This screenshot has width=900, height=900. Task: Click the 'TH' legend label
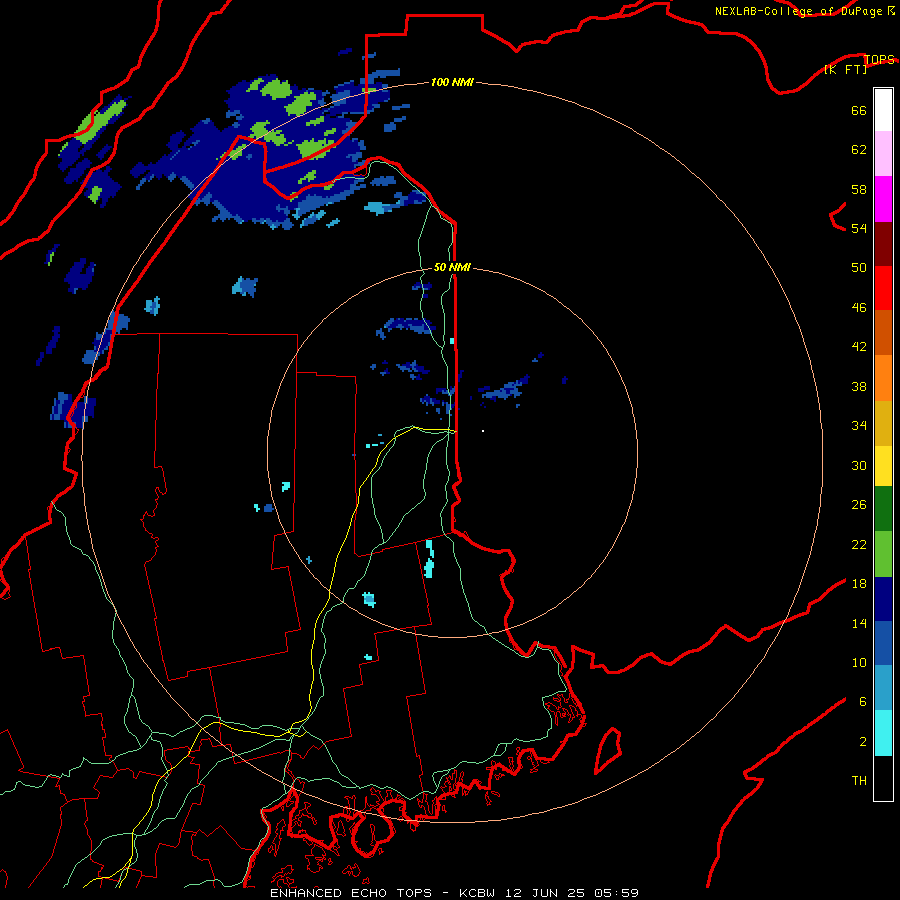[x=859, y=781]
